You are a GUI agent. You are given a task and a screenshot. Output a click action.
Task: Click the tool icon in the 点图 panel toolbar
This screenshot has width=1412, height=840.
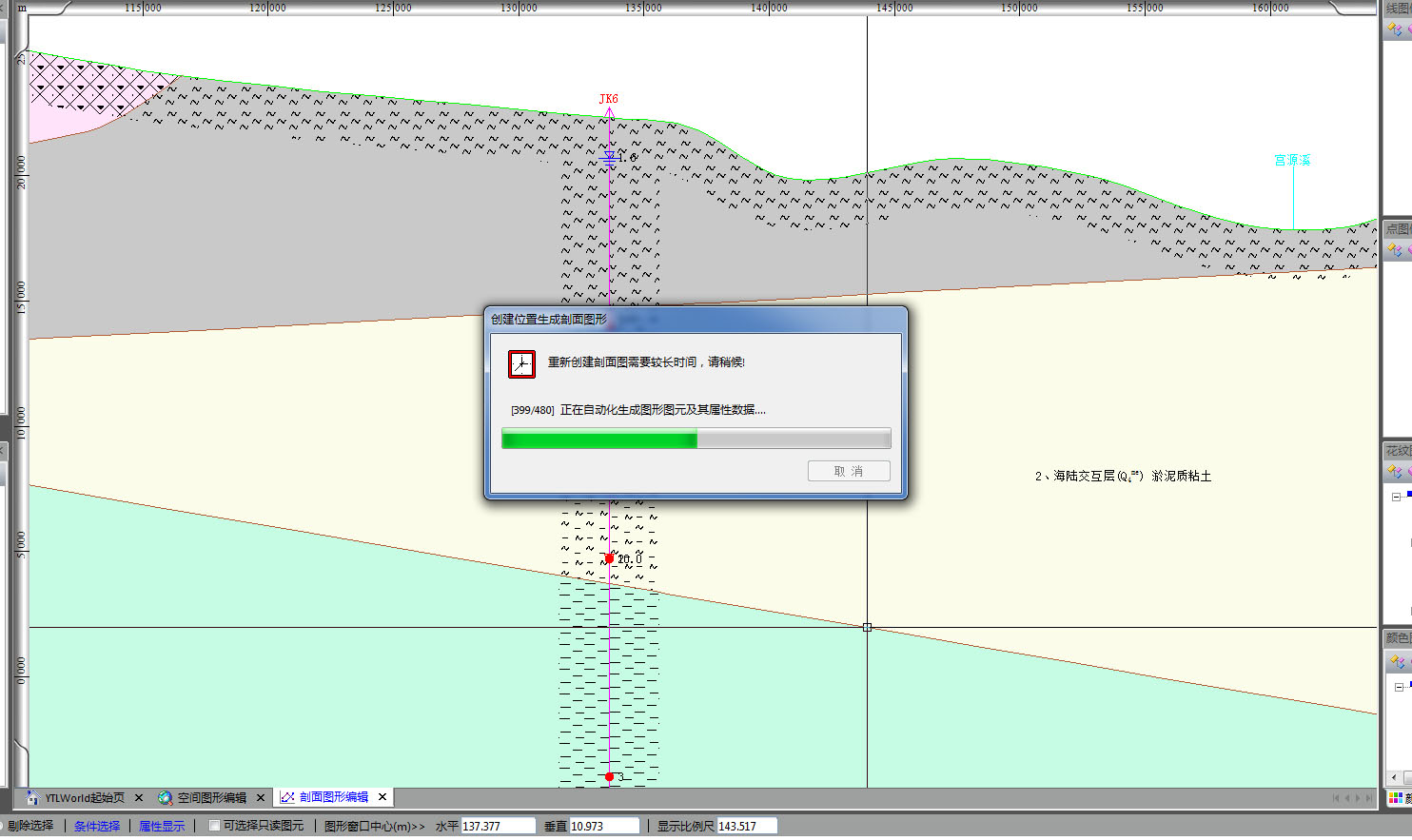(x=1395, y=250)
